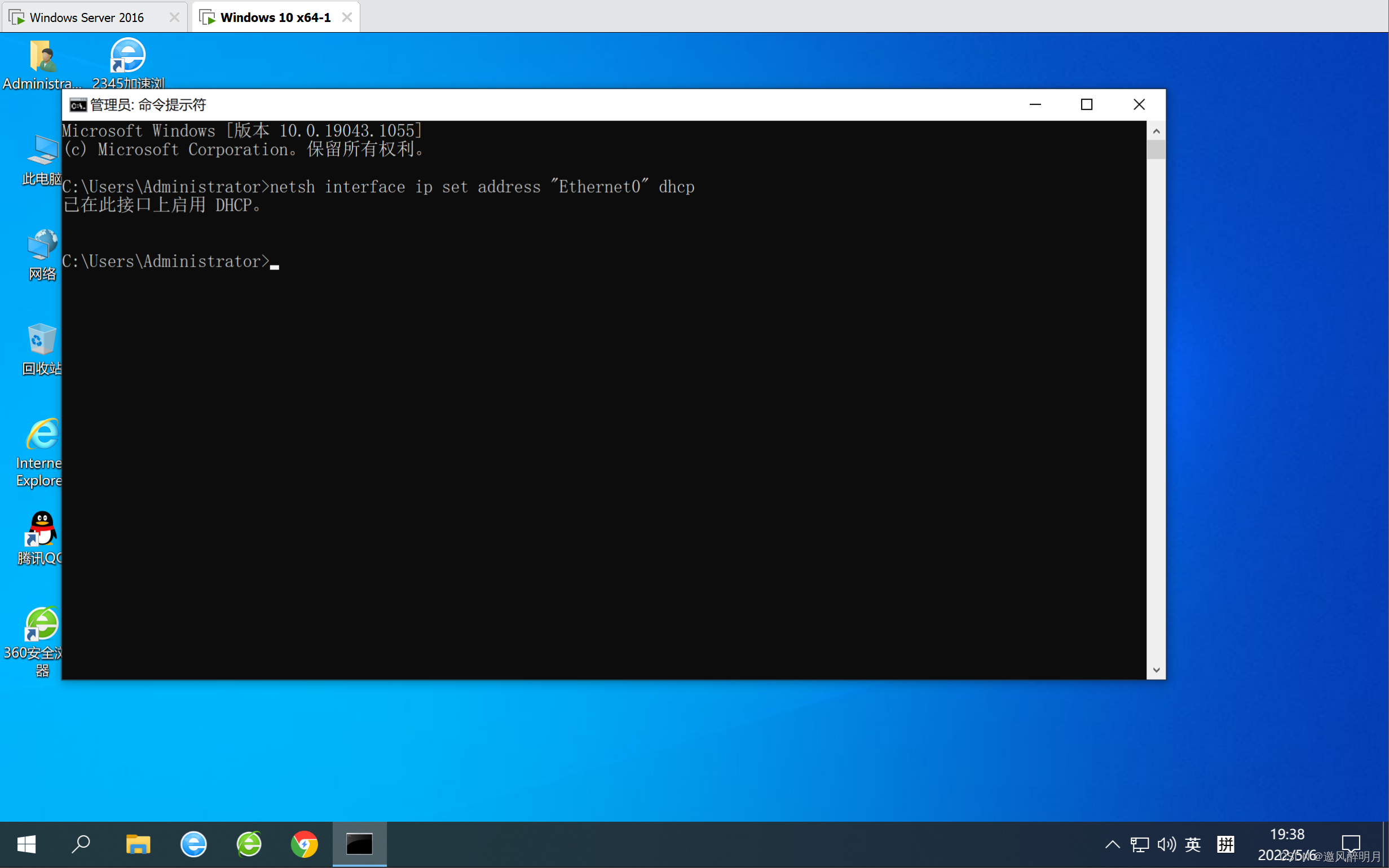This screenshot has height=868, width=1389.
Task: Switch to the Windows 10 x64-1 tab
Action: coord(275,17)
